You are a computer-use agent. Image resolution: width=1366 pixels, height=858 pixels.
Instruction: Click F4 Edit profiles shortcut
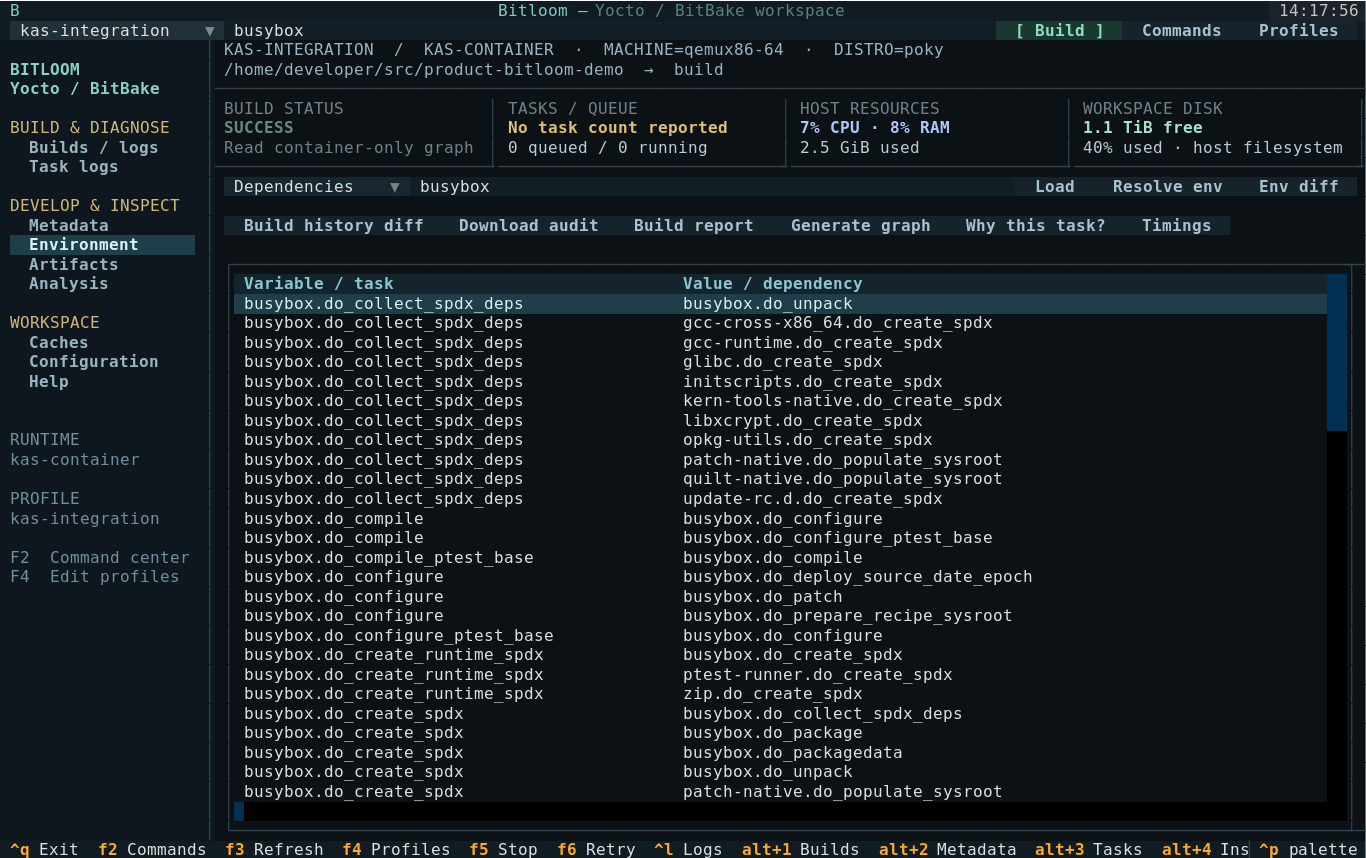point(94,577)
